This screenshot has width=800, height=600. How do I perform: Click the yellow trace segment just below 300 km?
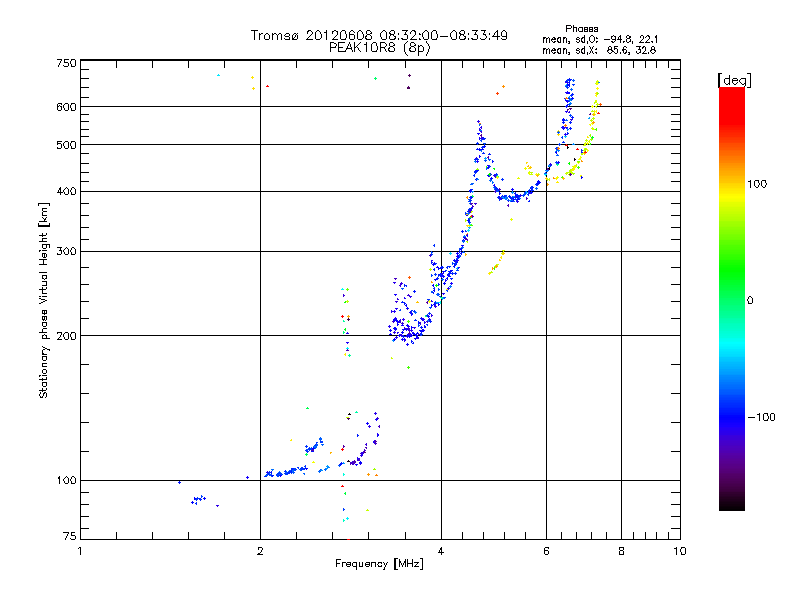(496, 263)
